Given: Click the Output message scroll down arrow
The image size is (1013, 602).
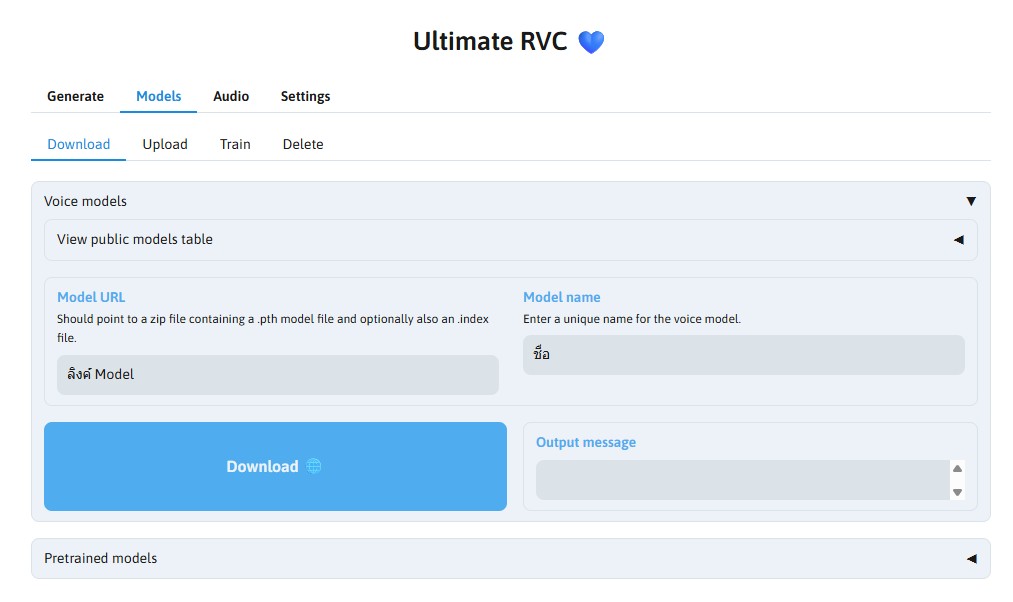Looking at the screenshot, I should tap(957, 491).
